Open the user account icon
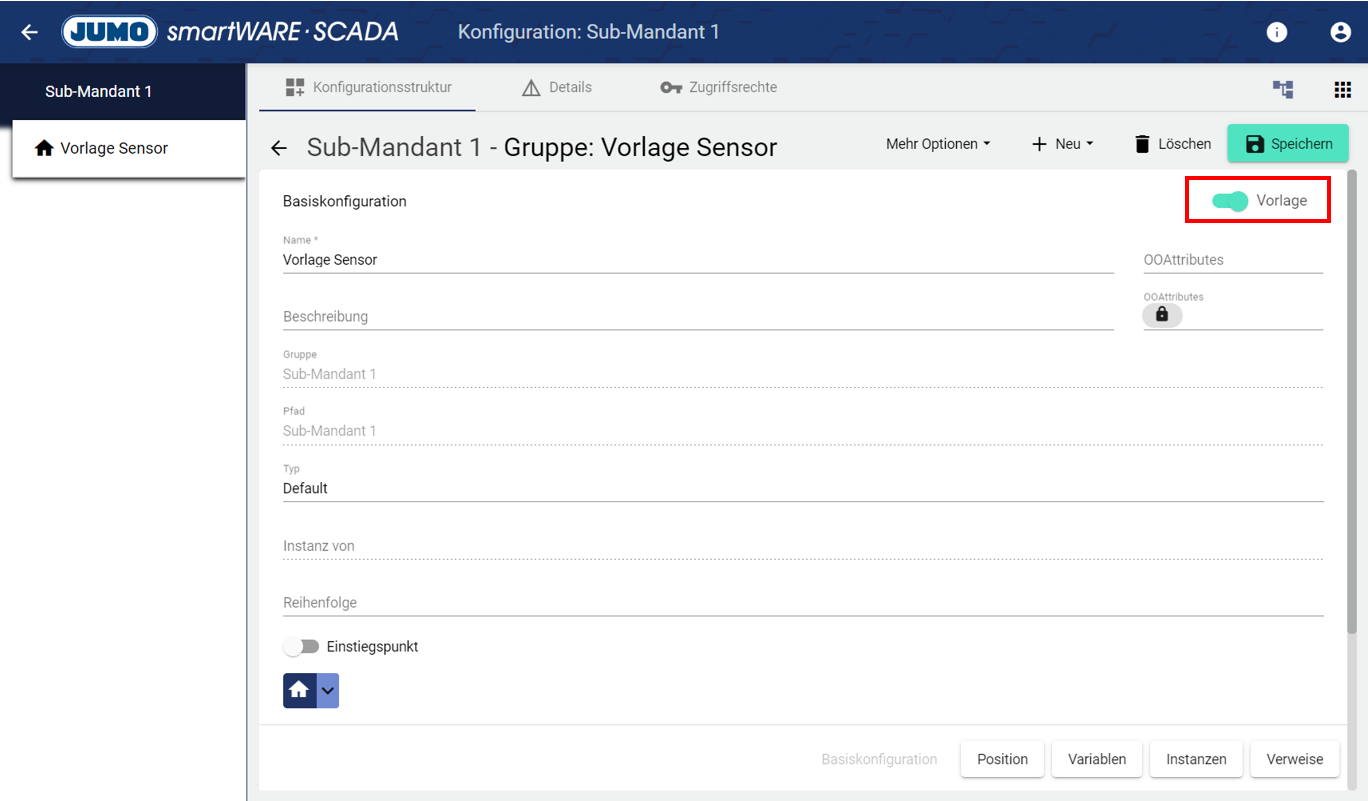The width and height of the screenshot is (1368, 801). click(1340, 32)
